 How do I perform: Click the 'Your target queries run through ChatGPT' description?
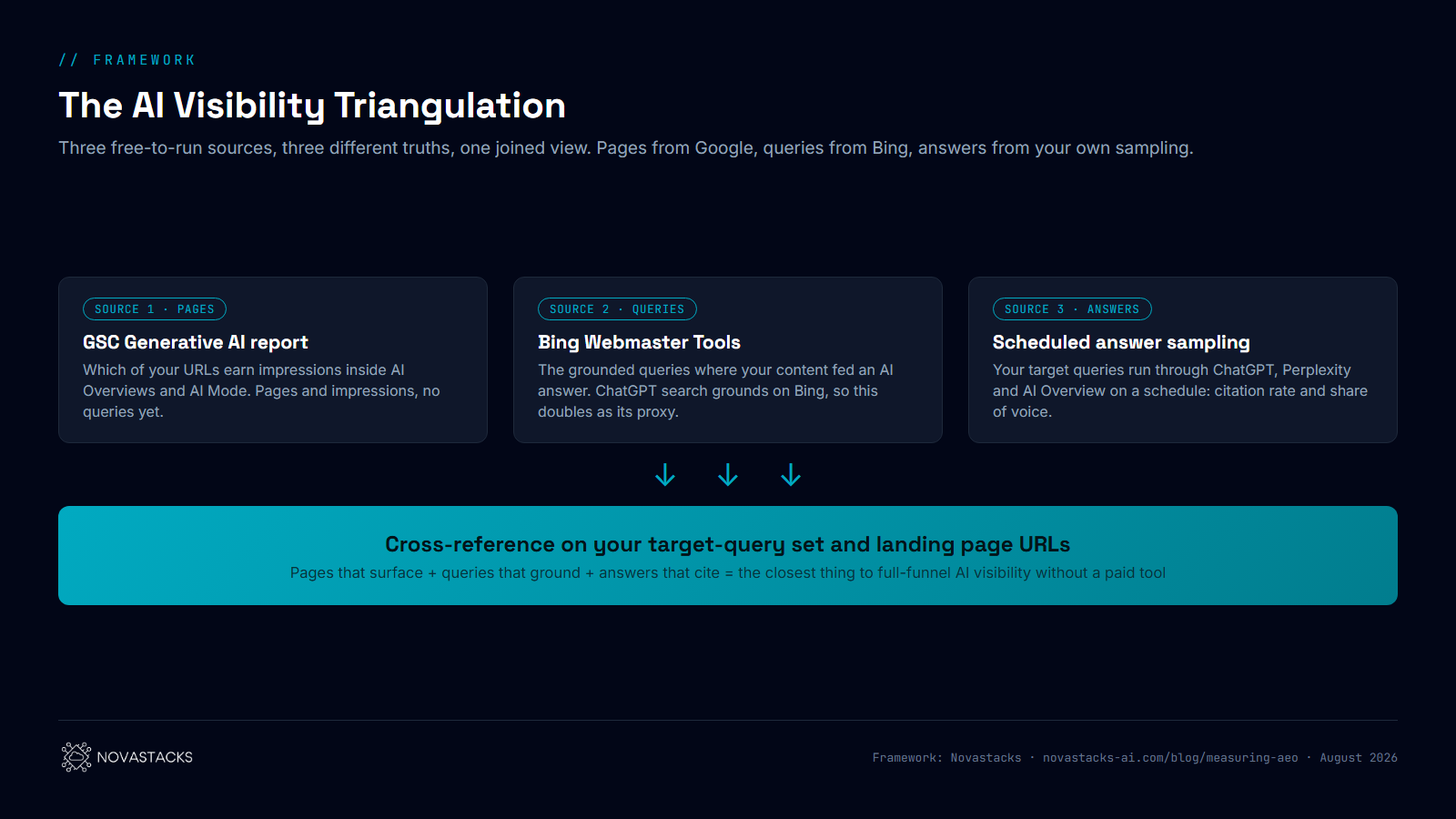click(1180, 390)
